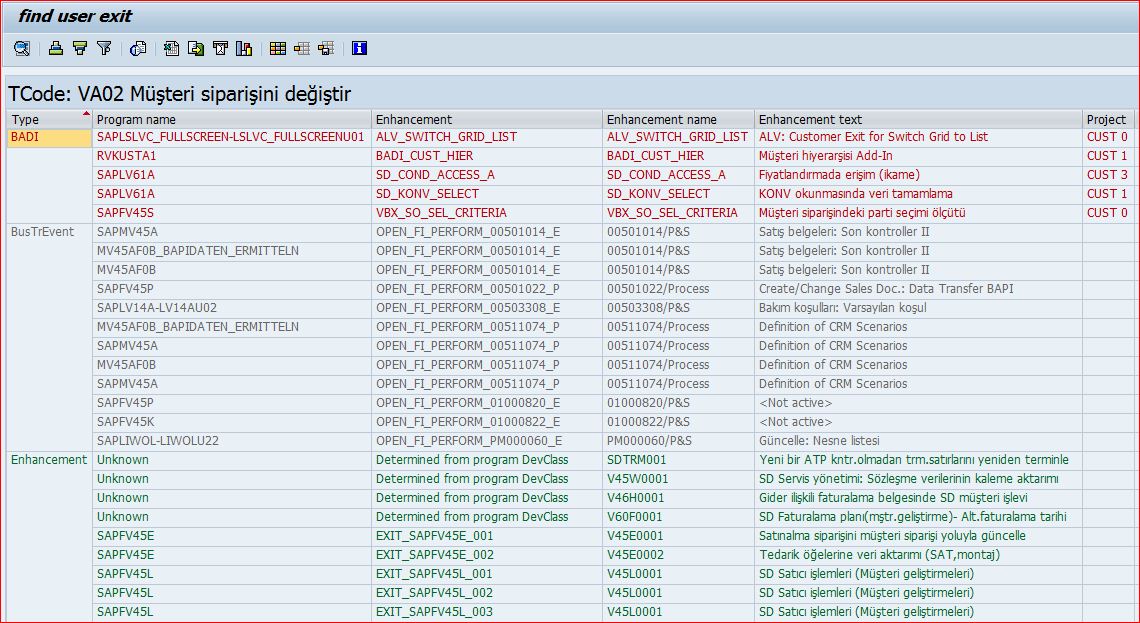1140x623 pixels.
Task: Open print preview from the toolbar
Action: pyautogui.click(x=138, y=49)
